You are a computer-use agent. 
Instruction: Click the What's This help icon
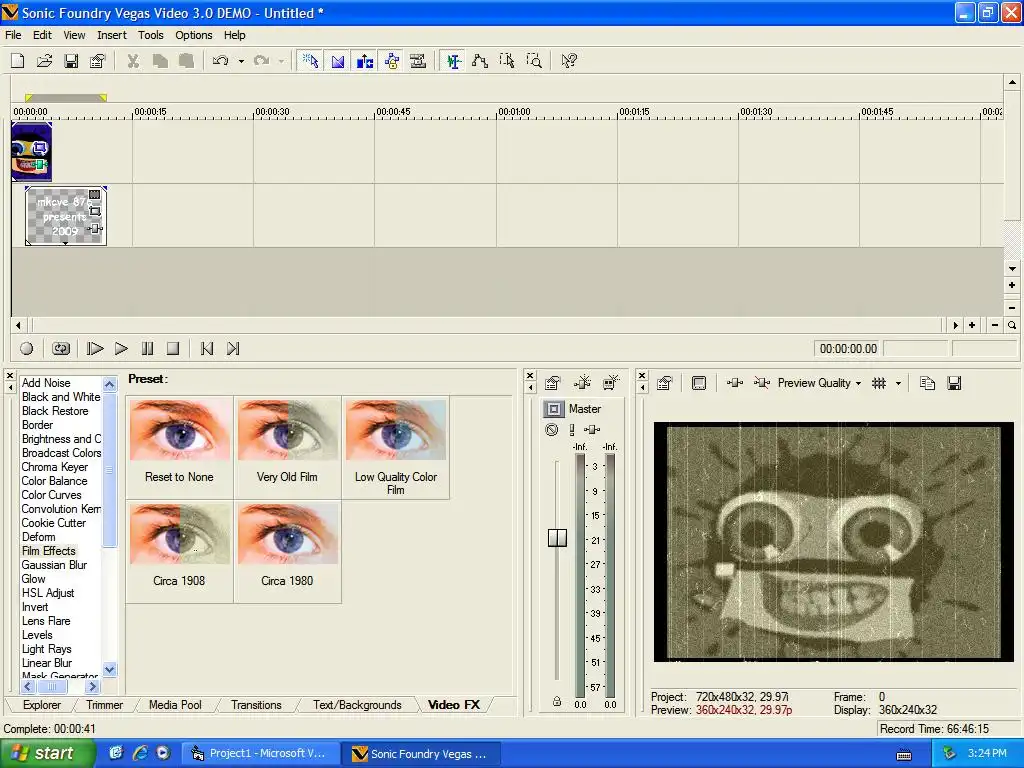pos(569,61)
